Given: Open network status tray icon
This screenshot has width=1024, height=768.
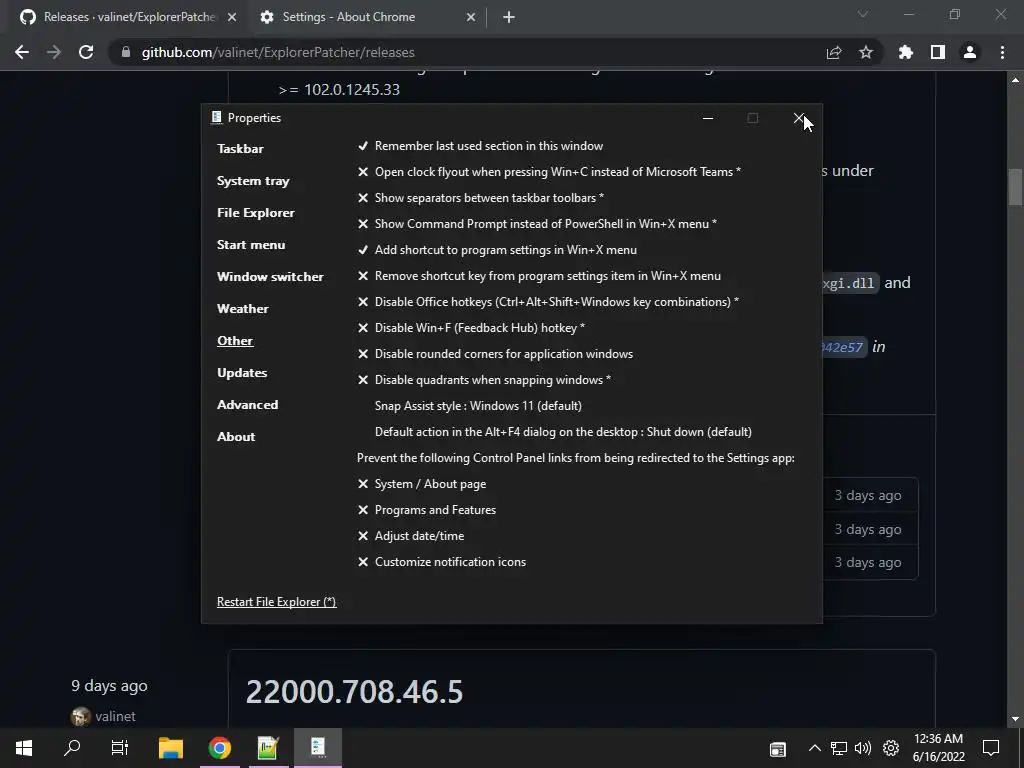Looking at the screenshot, I should coord(839,748).
